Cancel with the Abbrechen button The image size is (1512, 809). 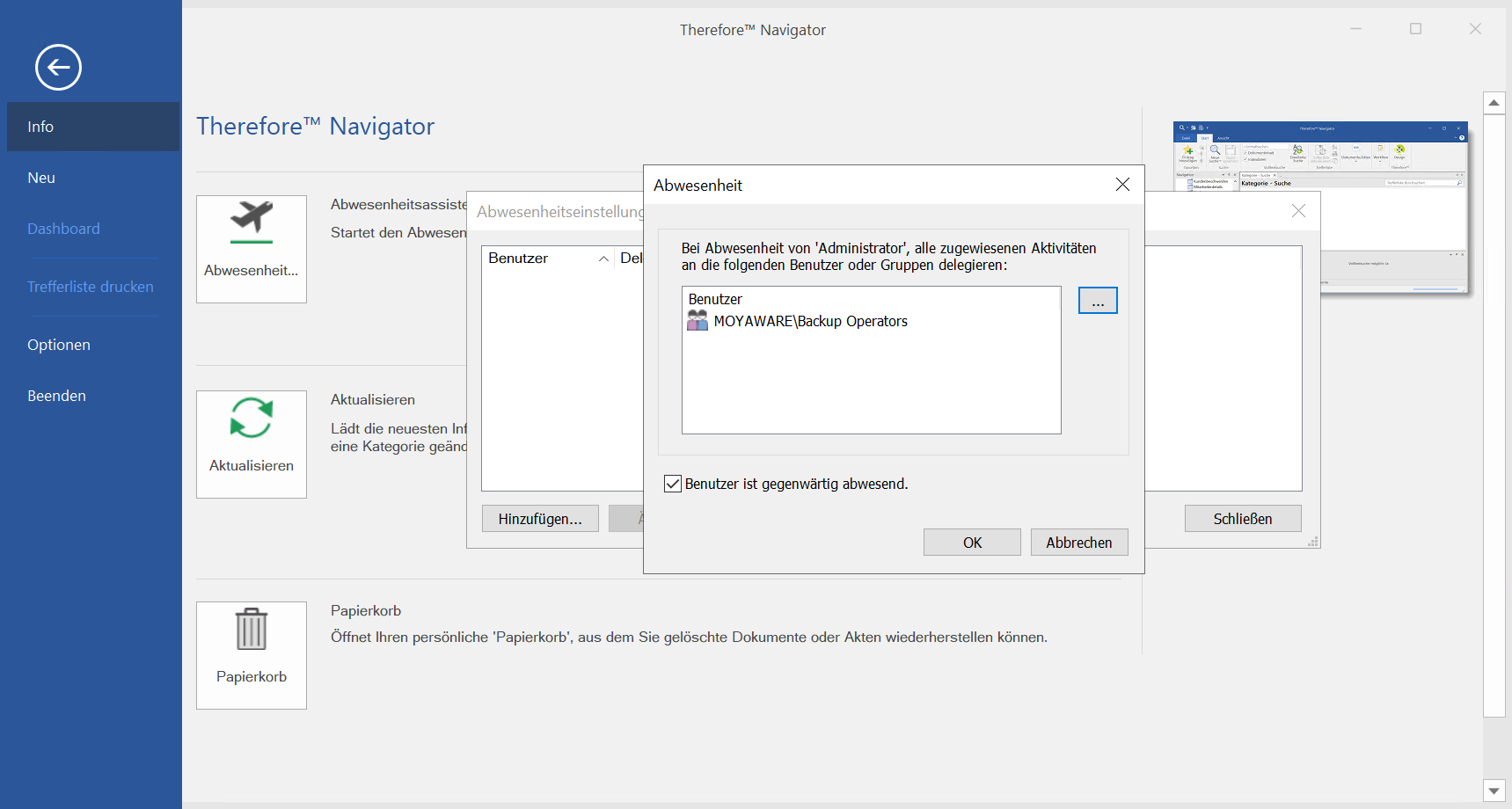click(x=1079, y=543)
